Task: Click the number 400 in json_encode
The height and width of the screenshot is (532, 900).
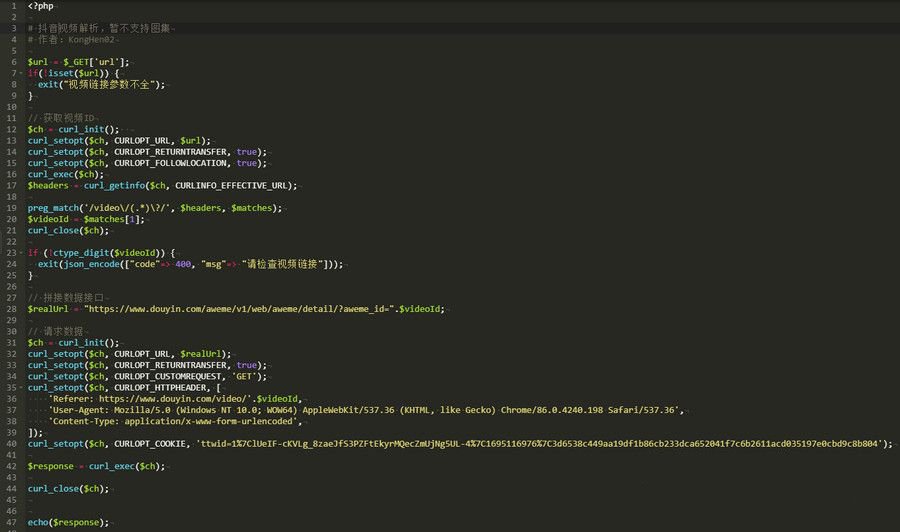Action: coord(182,264)
